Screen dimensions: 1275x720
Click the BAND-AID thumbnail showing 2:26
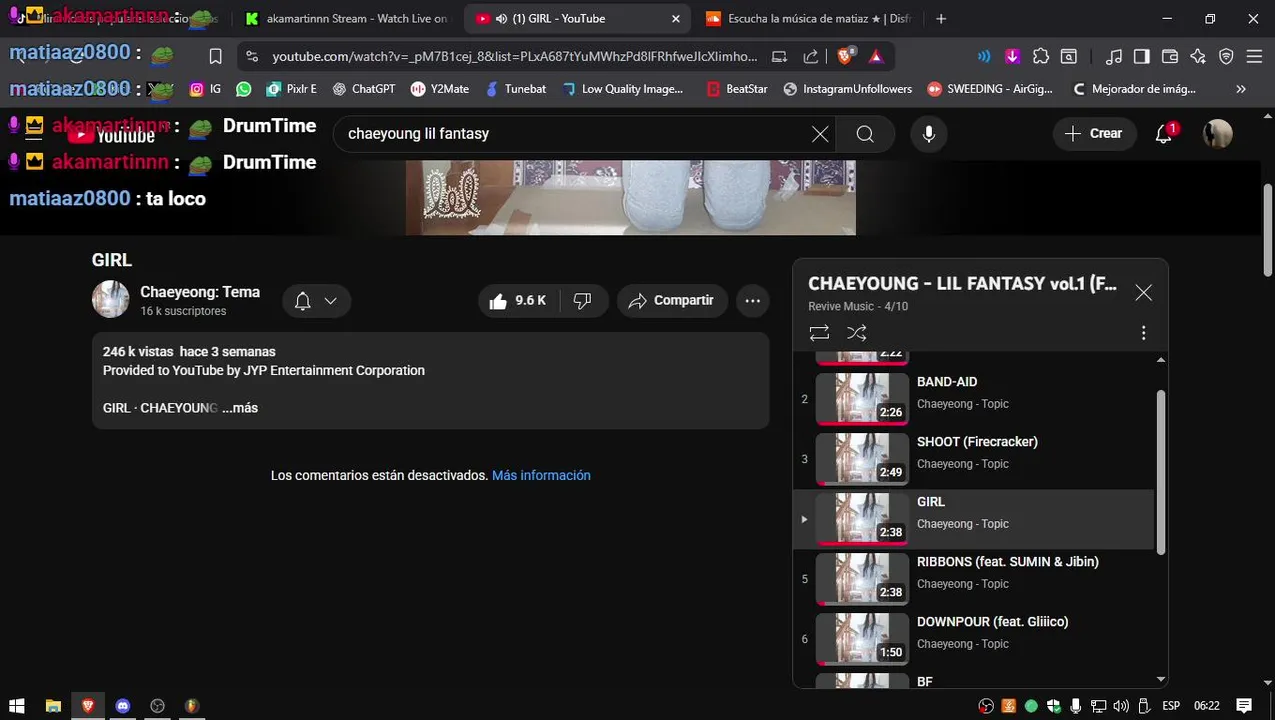(x=862, y=399)
